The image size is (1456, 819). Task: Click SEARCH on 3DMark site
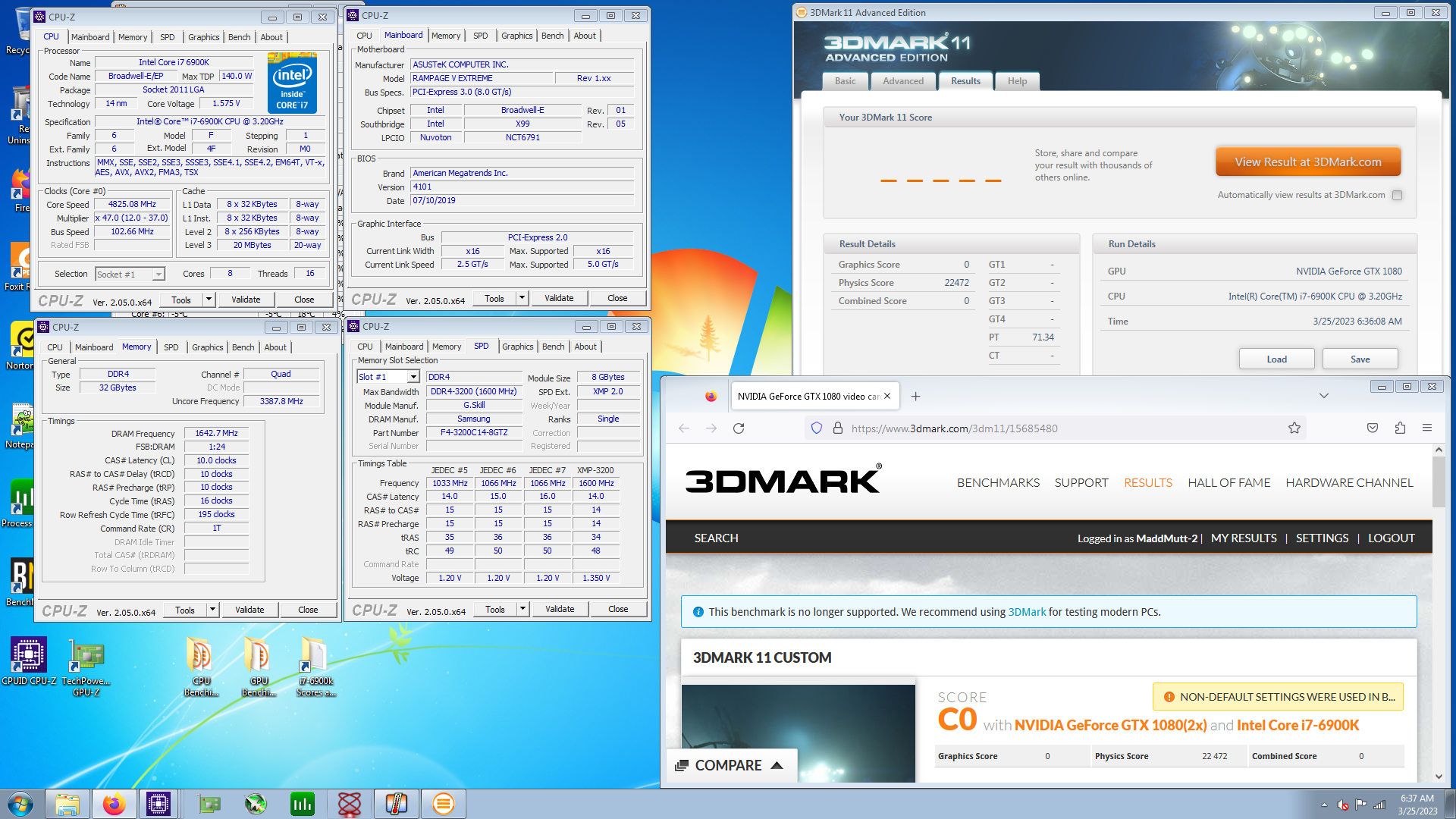pyautogui.click(x=716, y=538)
